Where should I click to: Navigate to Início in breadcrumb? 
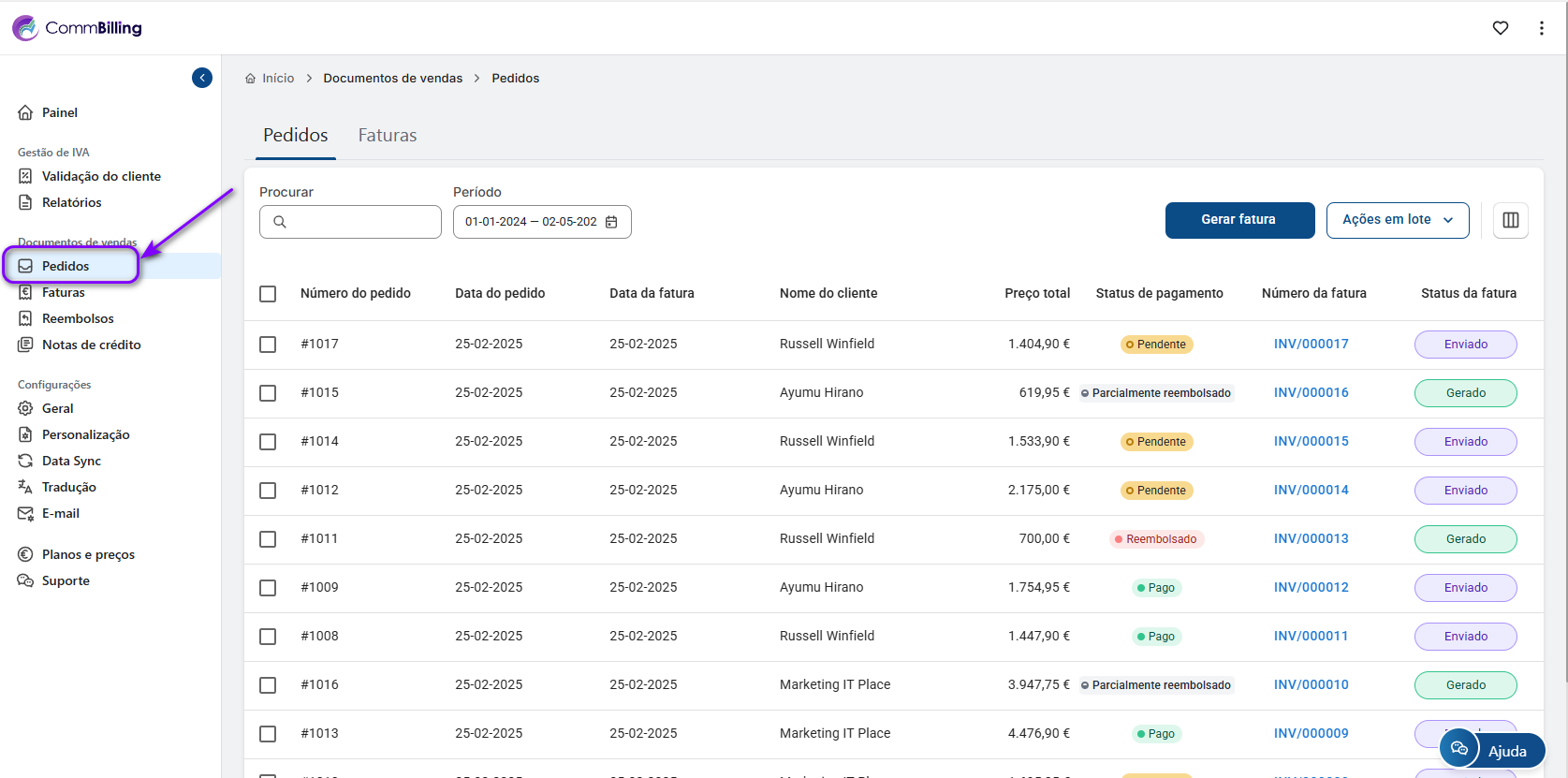tap(277, 79)
